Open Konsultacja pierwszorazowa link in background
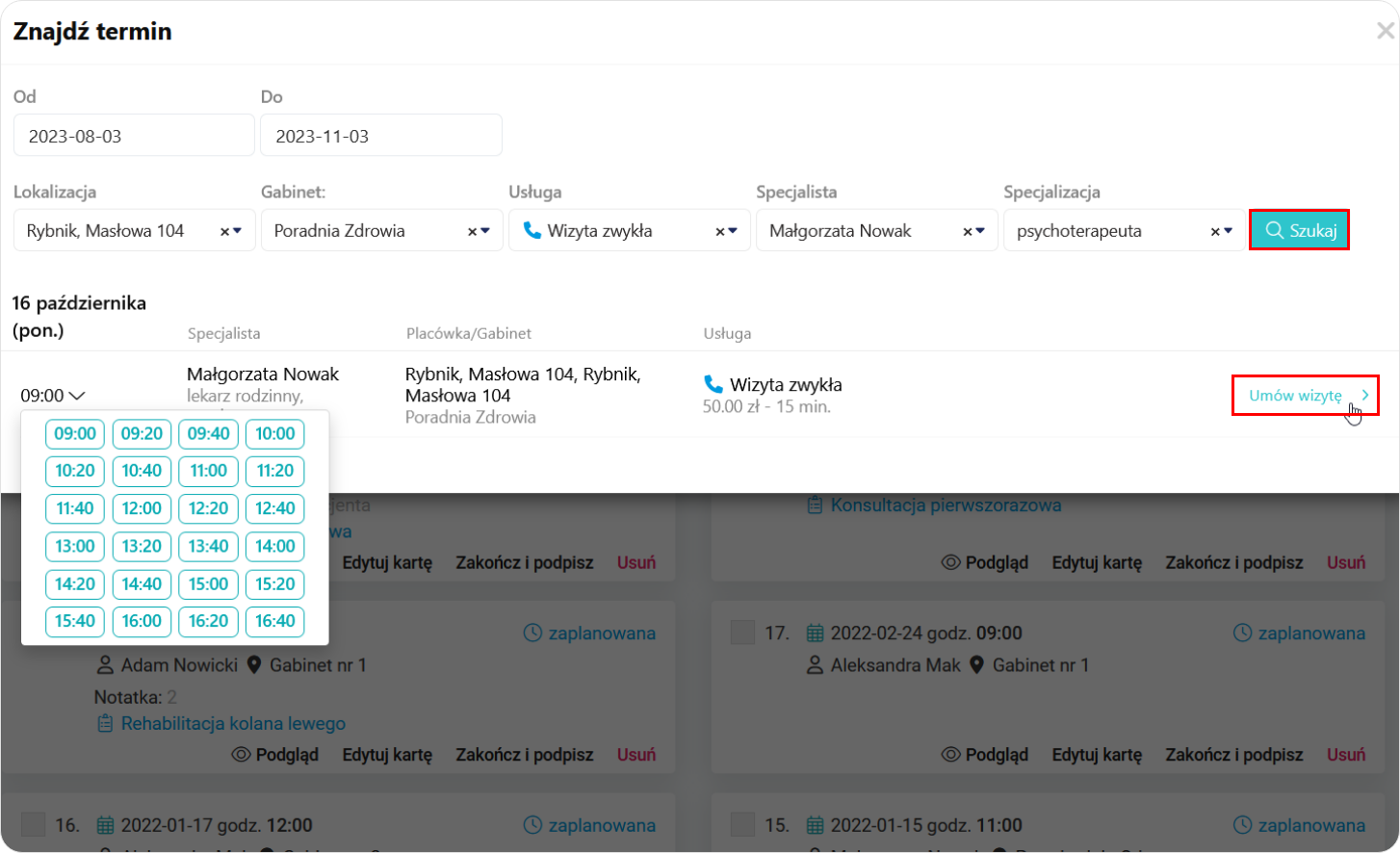 coord(946,504)
